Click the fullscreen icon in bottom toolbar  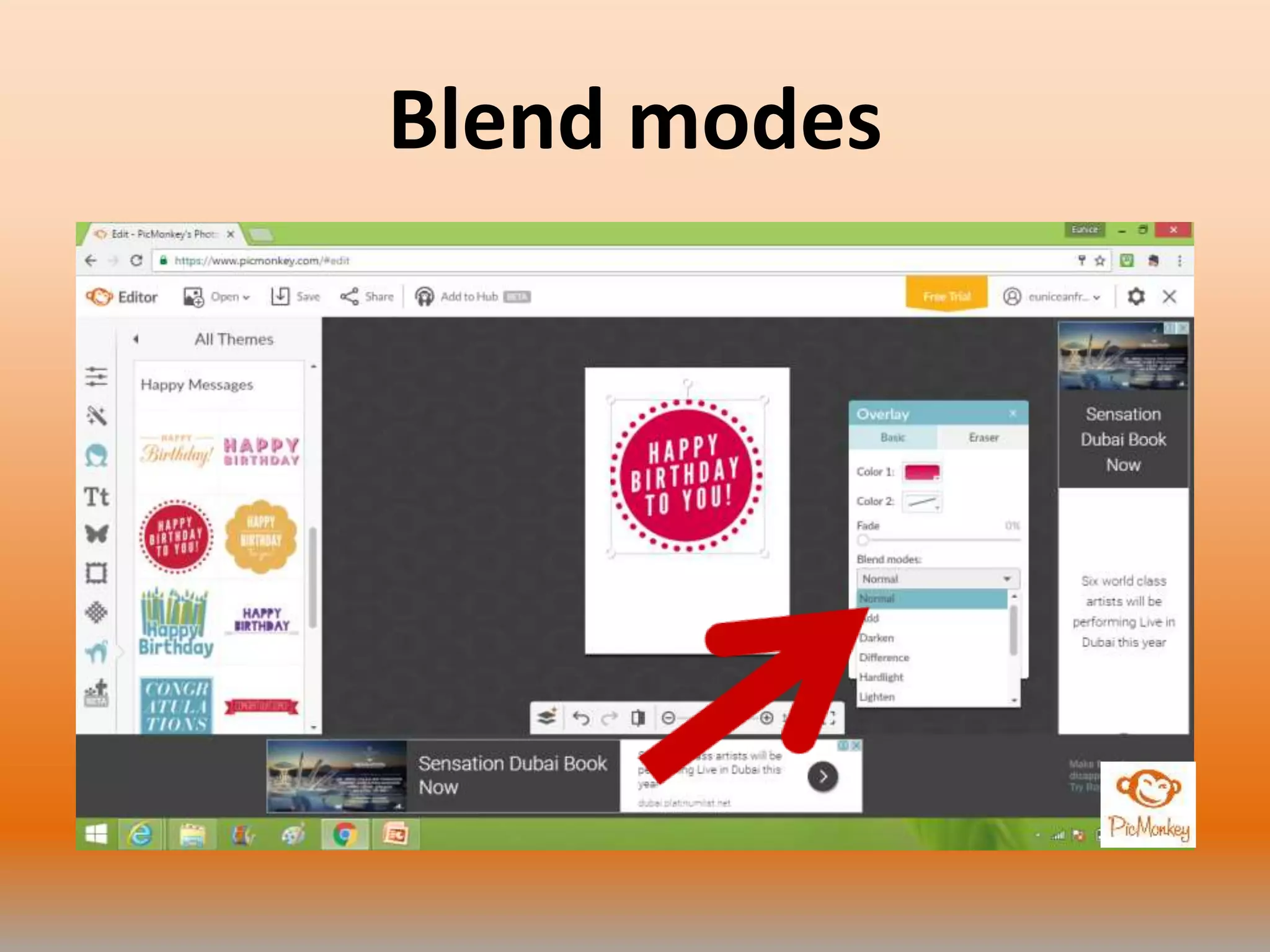coord(831,718)
